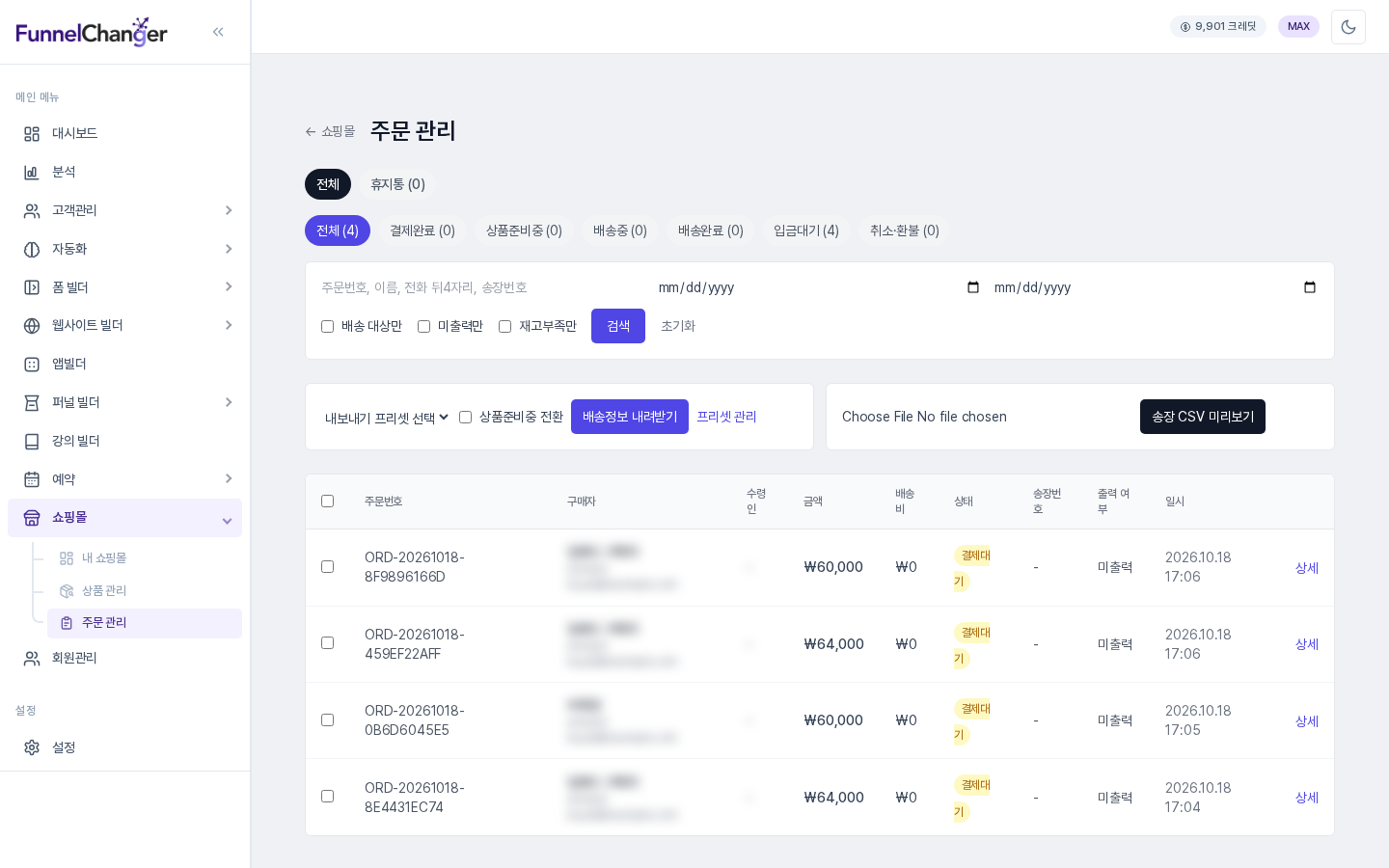
Task: Click the 고객관리 people icon
Action: (x=32, y=211)
